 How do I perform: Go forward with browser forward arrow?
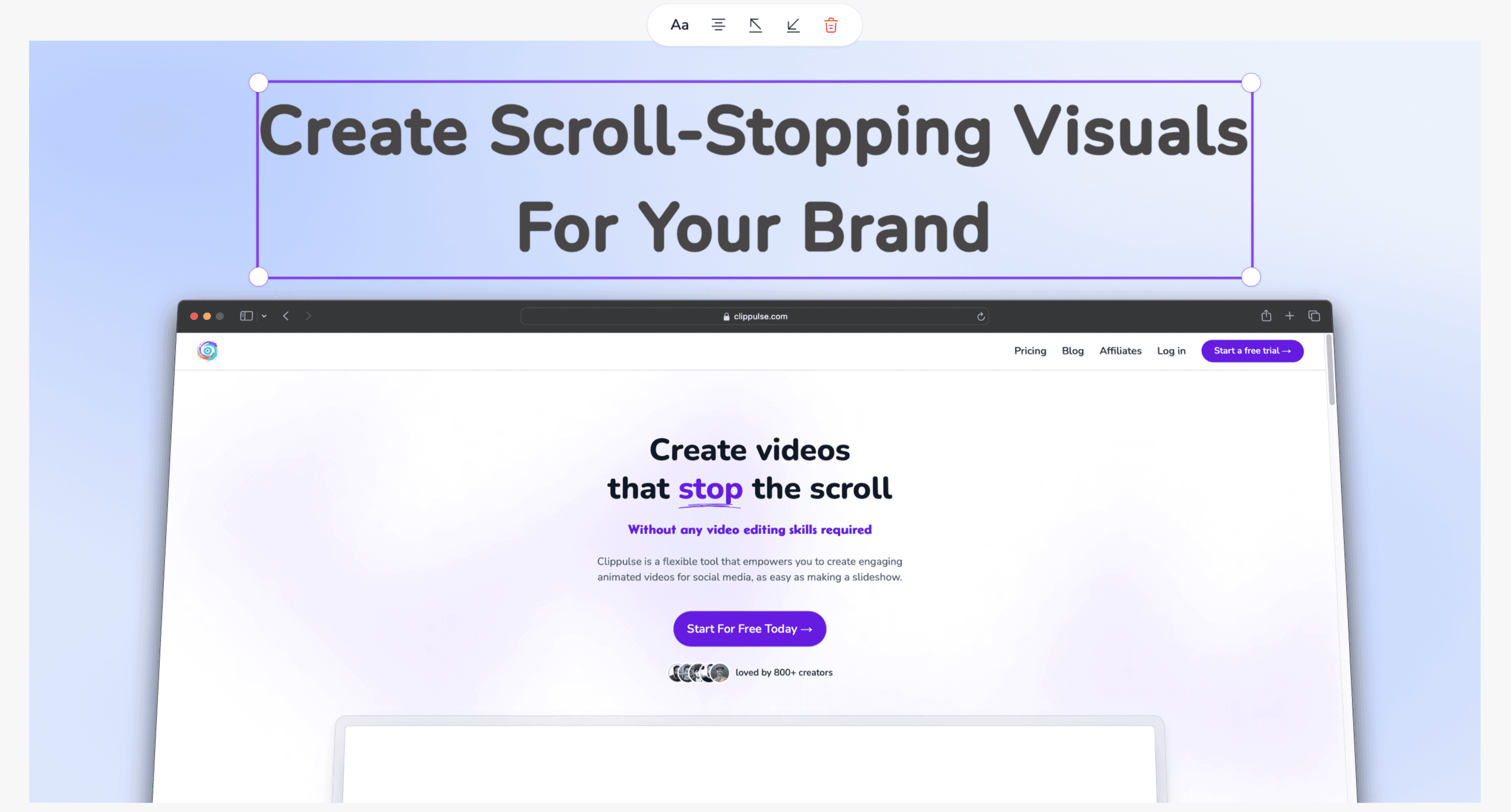click(308, 316)
